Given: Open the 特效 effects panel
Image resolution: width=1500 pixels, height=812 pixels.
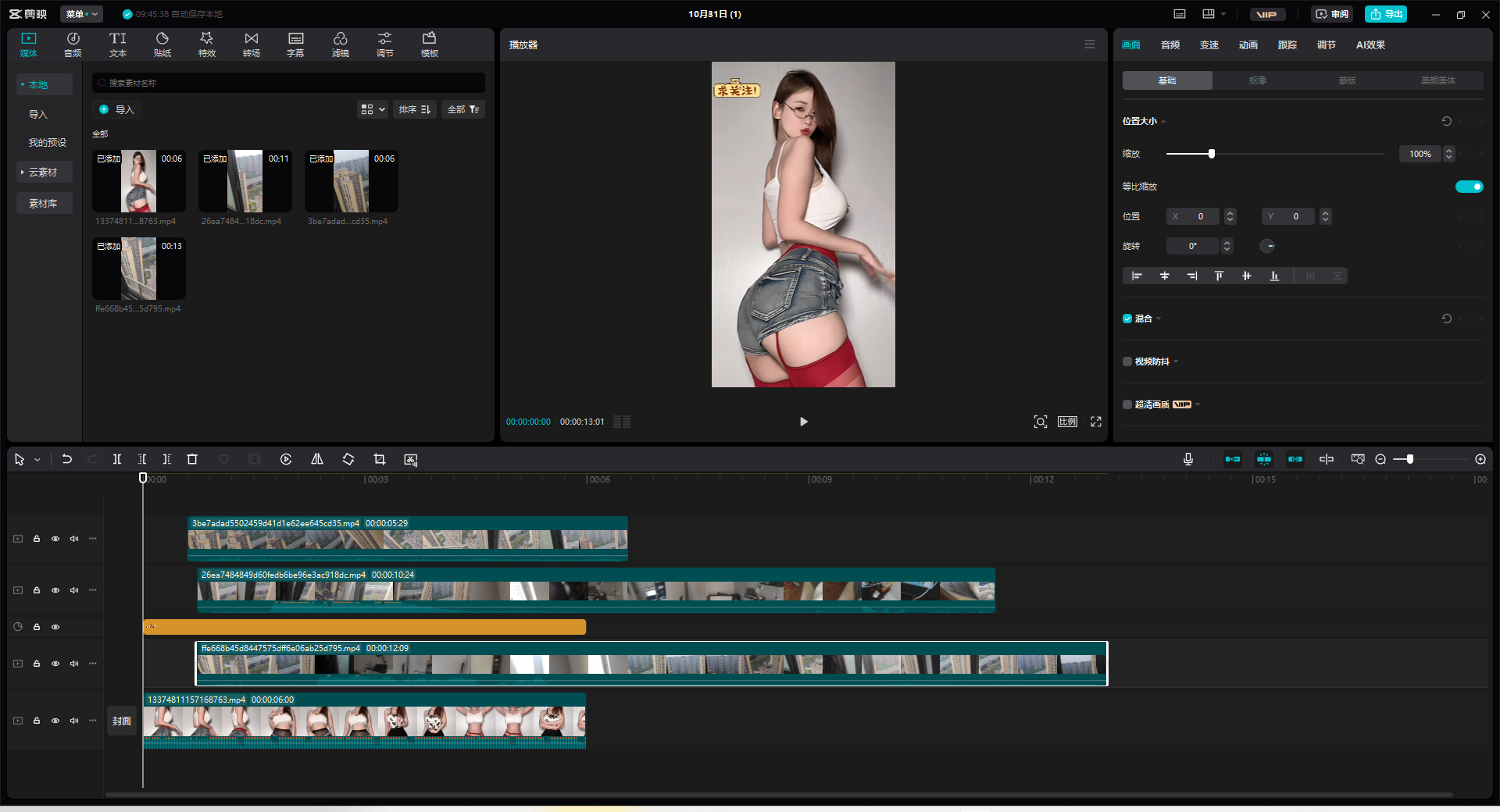Looking at the screenshot, I should (207, 45).
